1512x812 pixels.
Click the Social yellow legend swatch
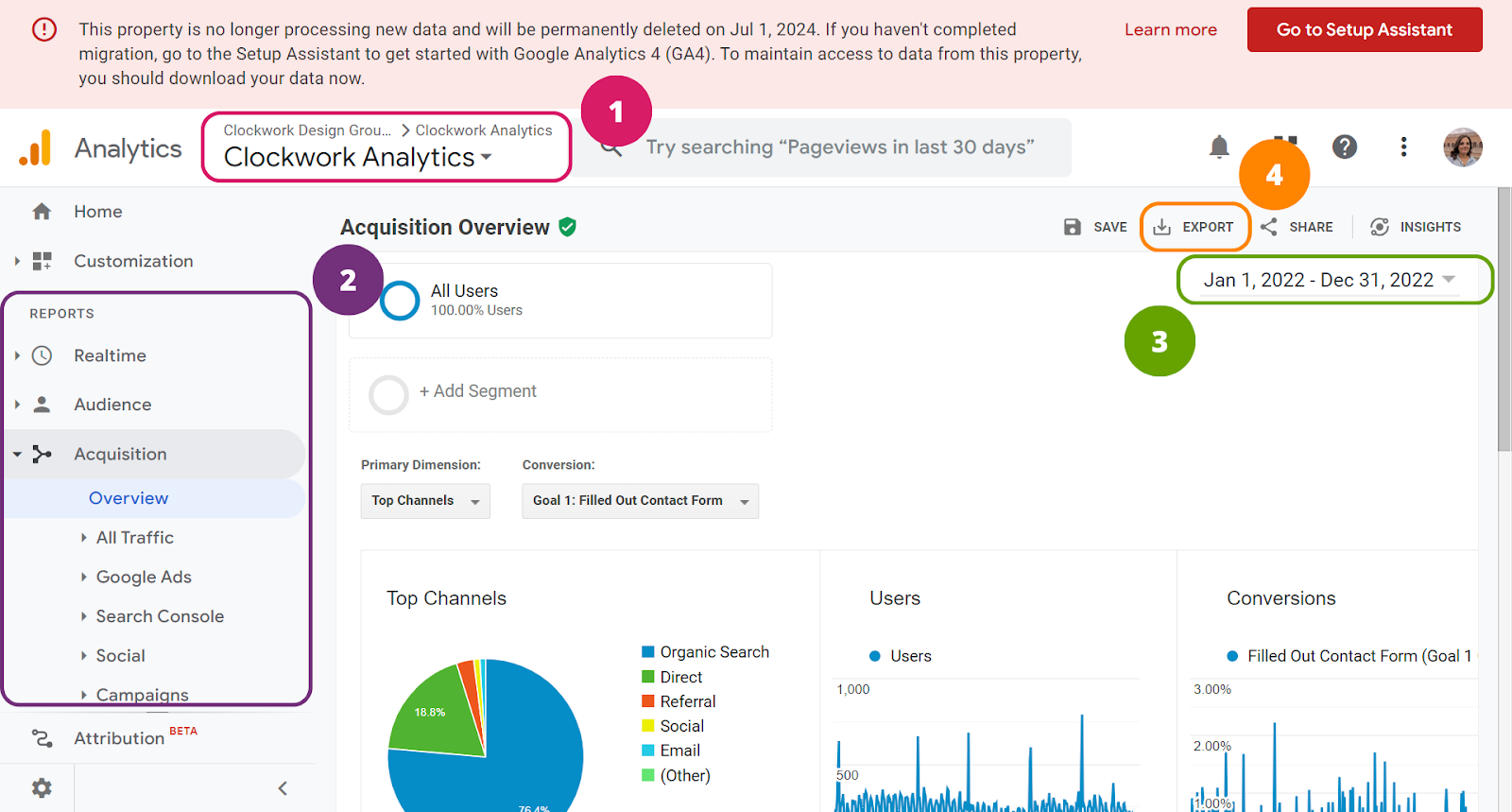tap(648, 726)
